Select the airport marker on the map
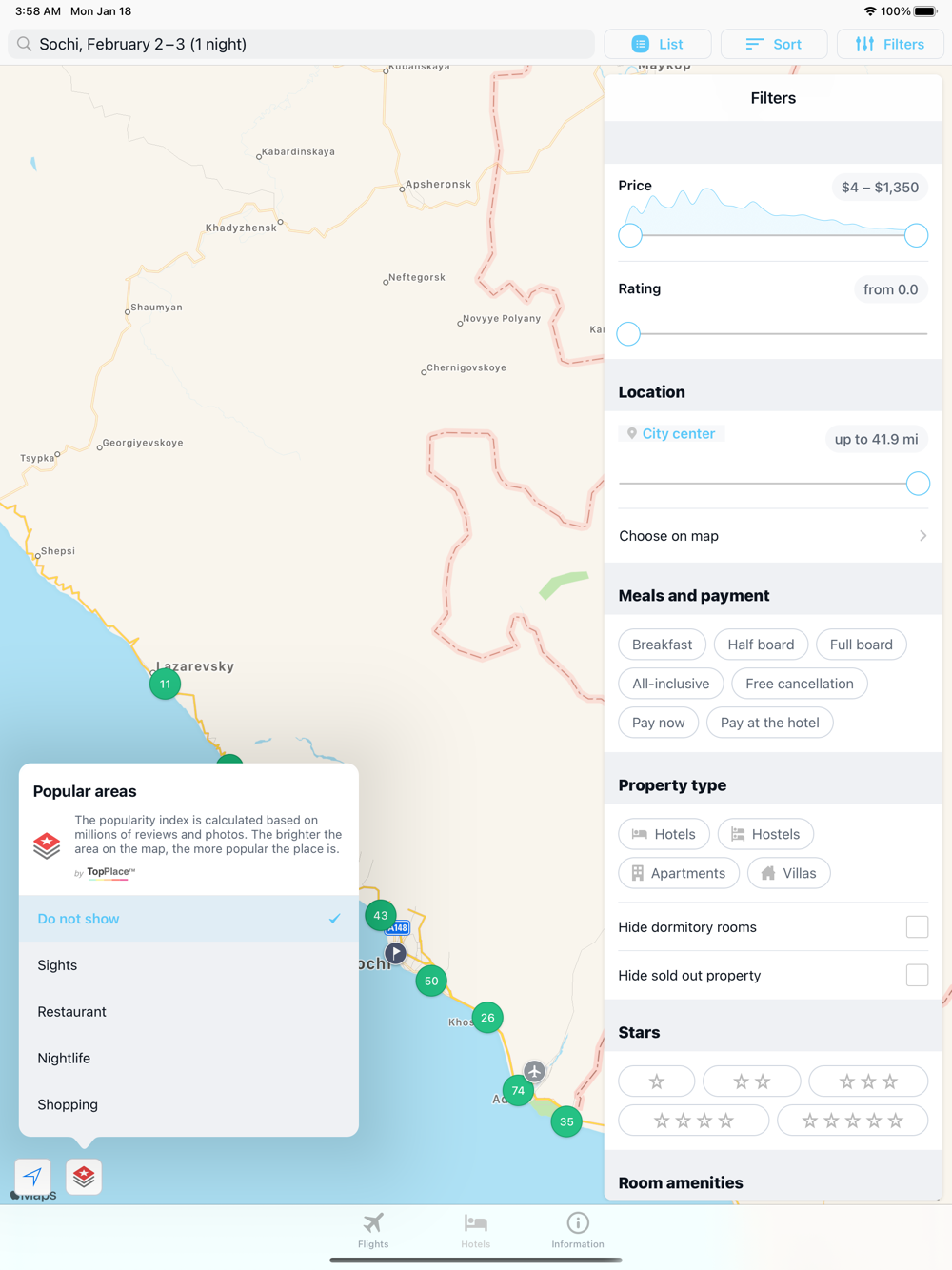Image resolution: width=952 pixels, height=1270 pixels. click(535, 1072)
